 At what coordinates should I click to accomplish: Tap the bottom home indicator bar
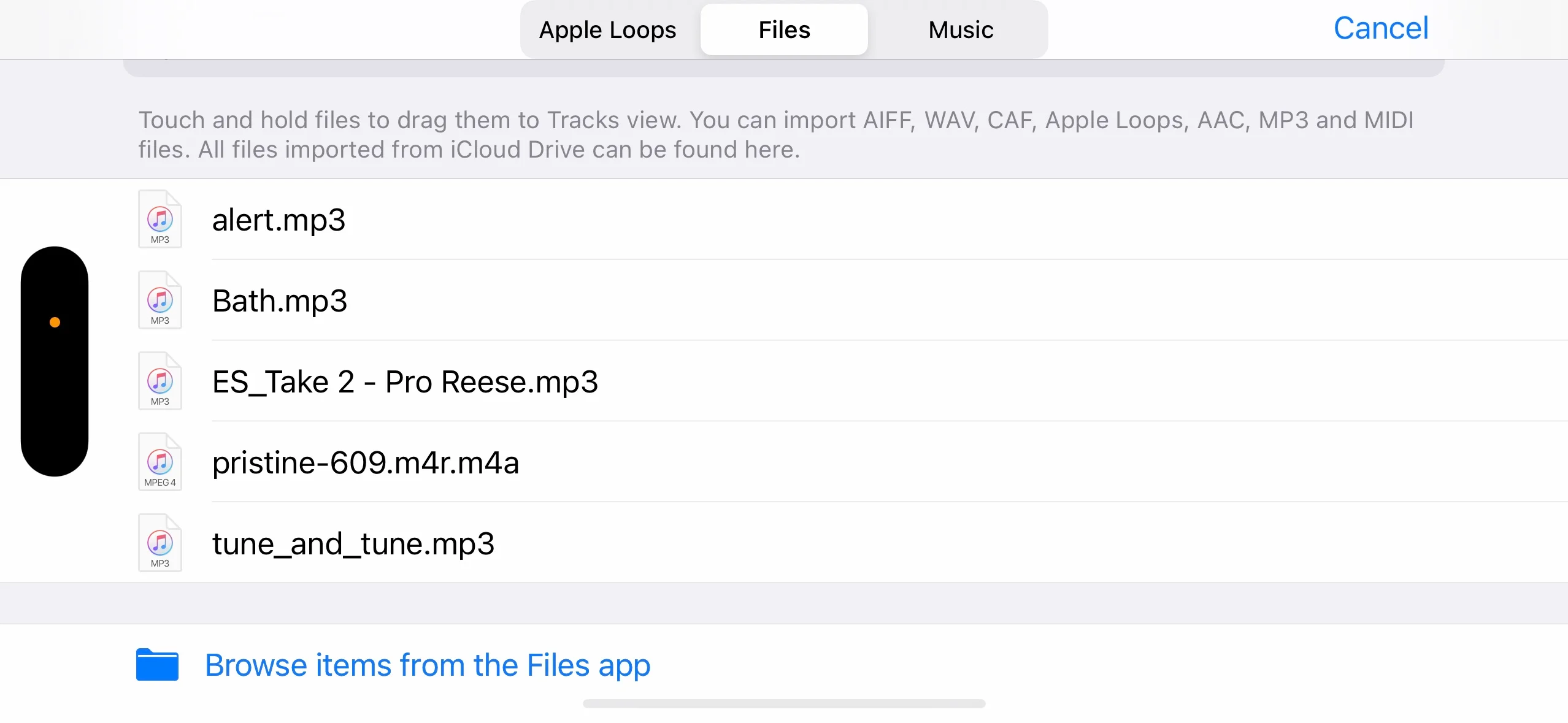784,703
